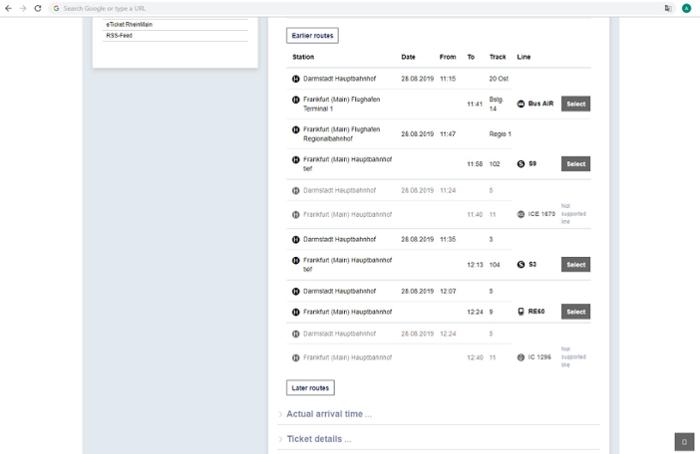Screen dimensions: 700x454
Task: Click the Track column header
Action: (x=497, y=57)
